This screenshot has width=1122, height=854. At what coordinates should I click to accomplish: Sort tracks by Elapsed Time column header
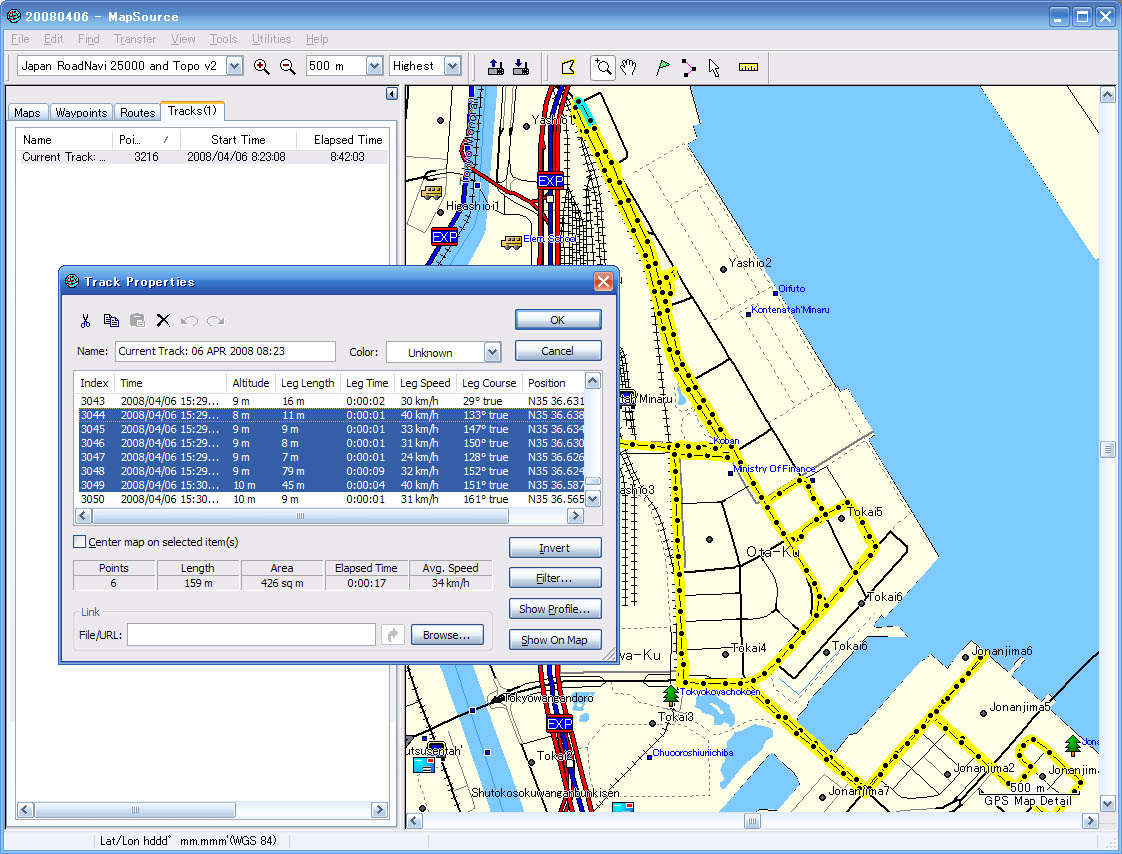(x=342, y=140)
